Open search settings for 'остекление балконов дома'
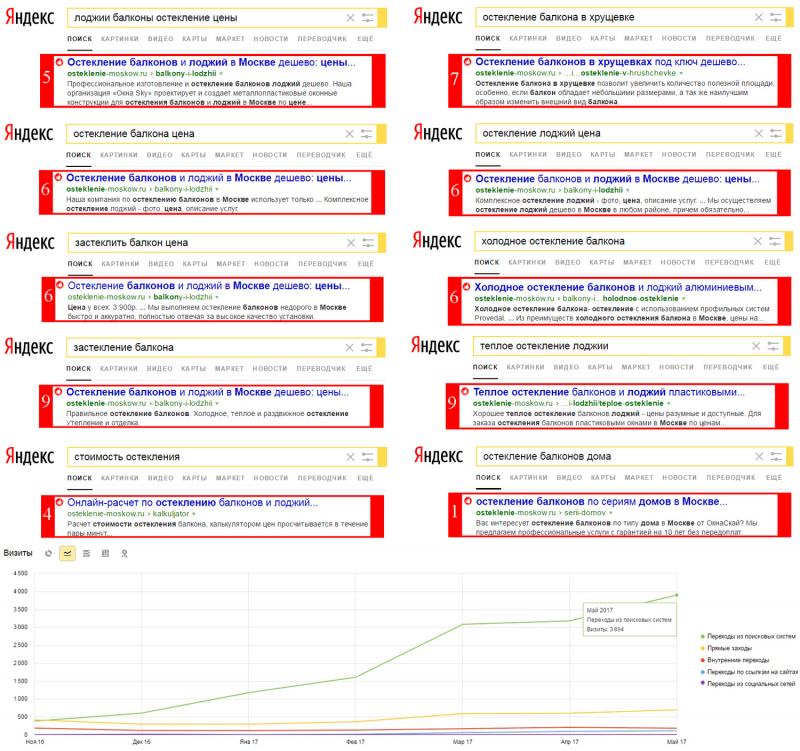This screenshot has width=800, height=751. [x=777, y=456]
